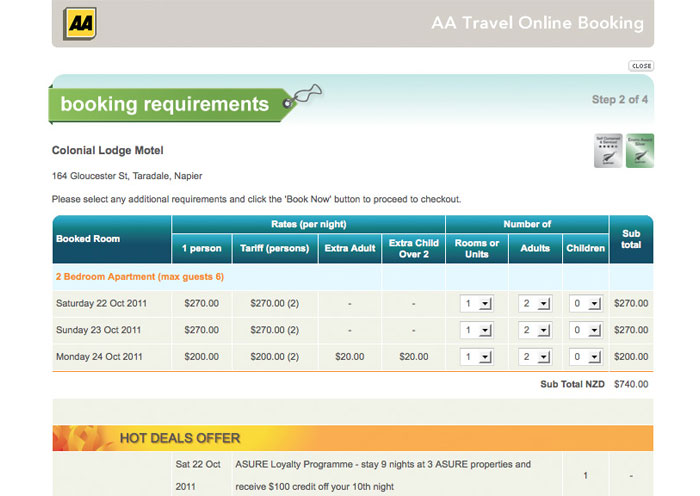The image size is (700, 496).
Task: Click the address '164 Gloucester St, Taradale, Napier'
Action: click(x=127, y=176)
